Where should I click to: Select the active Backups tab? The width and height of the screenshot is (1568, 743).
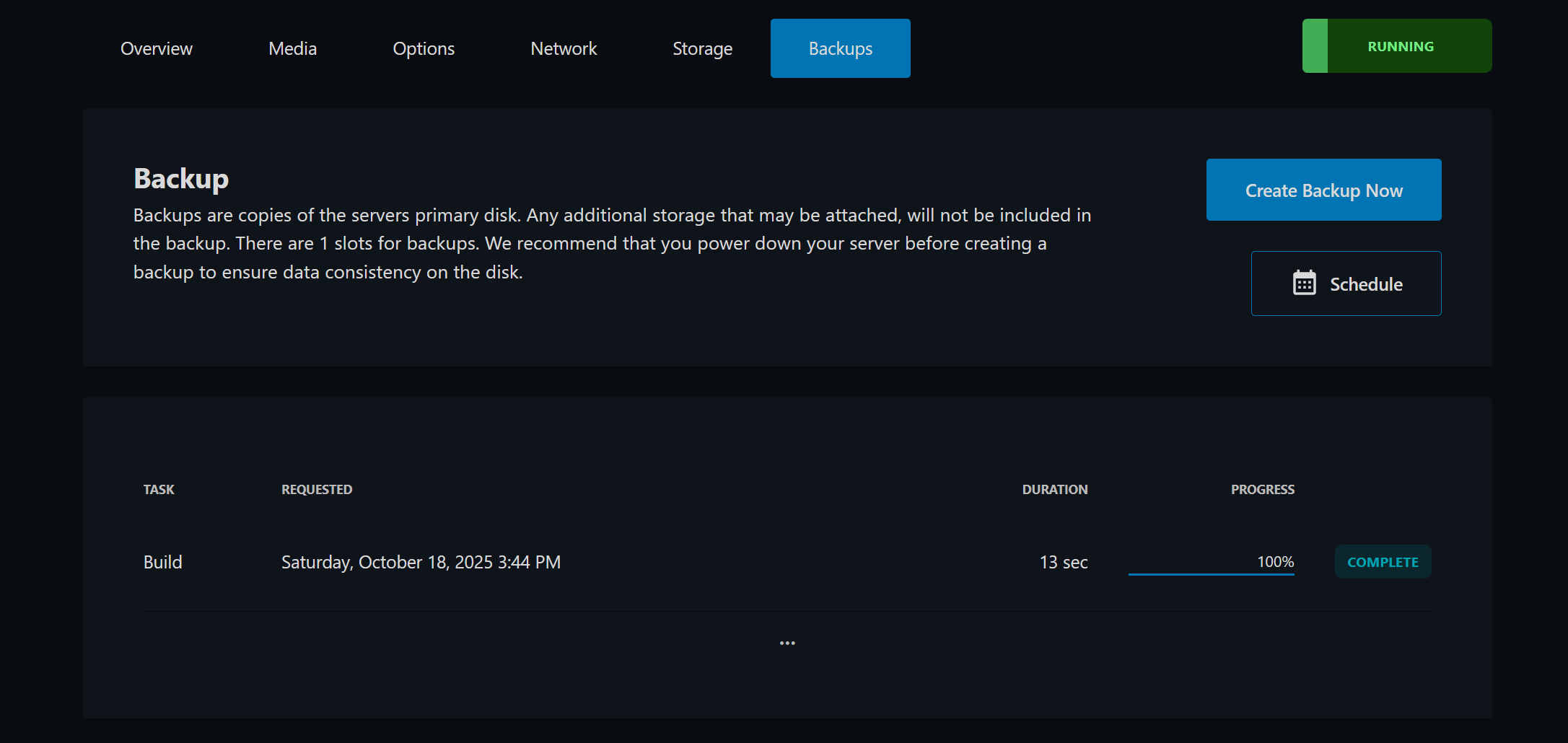pos(840,48)
